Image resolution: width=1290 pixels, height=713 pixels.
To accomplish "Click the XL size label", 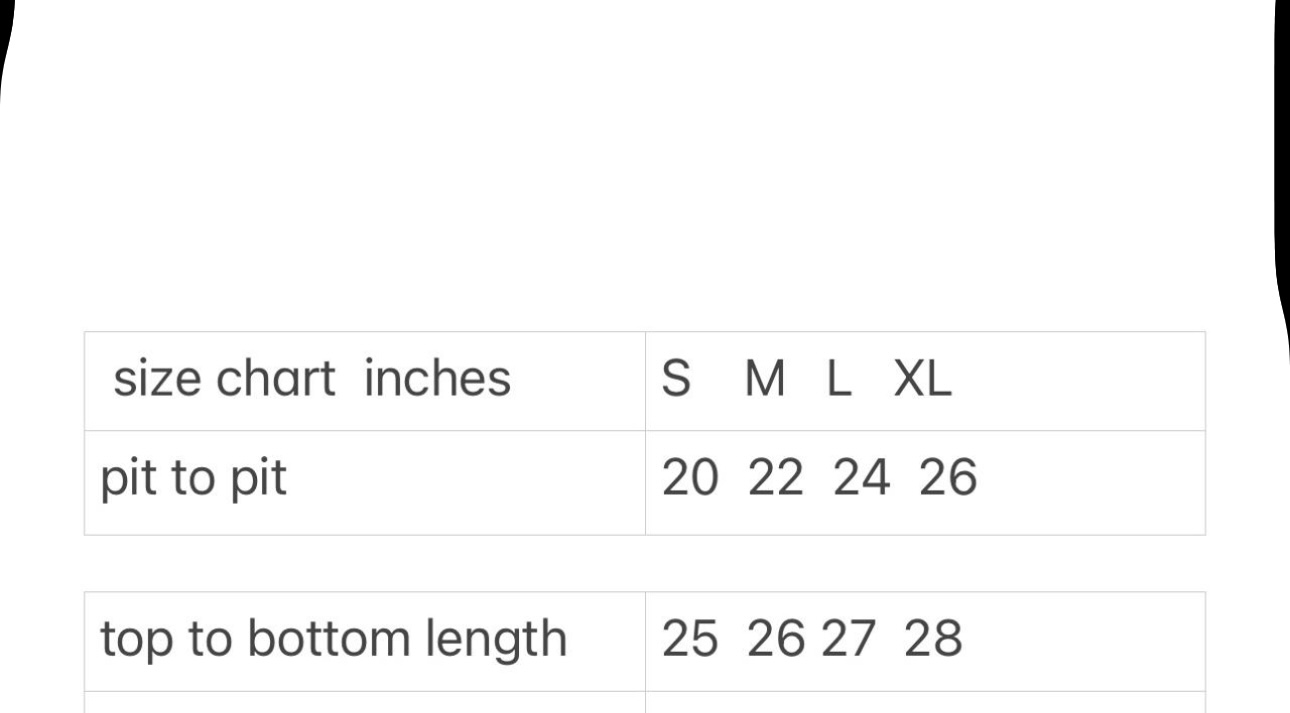I will pos(922,380).
